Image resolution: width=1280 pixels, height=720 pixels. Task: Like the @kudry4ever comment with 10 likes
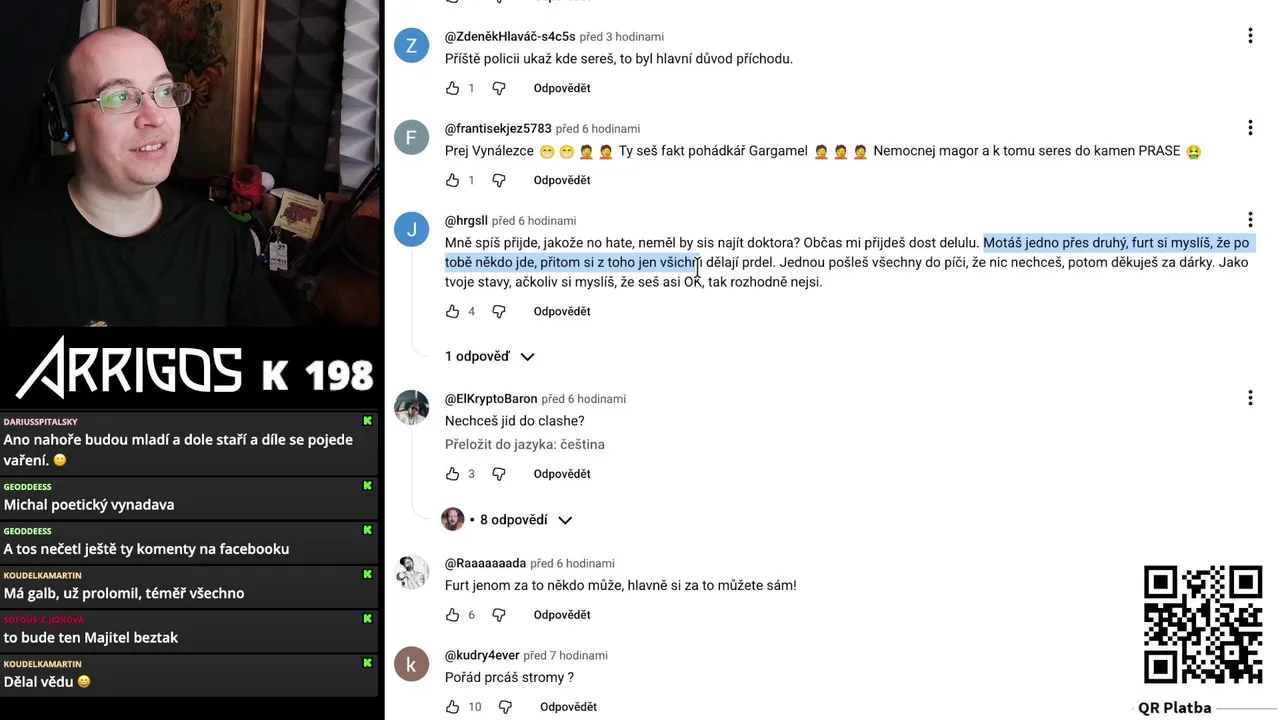coord(452,707)
